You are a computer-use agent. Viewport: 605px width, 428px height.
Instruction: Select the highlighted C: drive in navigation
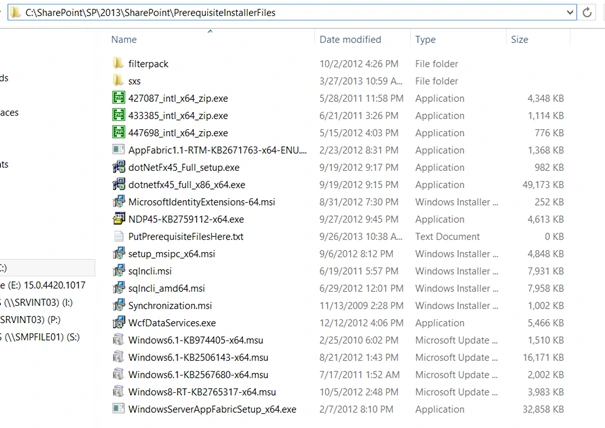coord(47,267)
